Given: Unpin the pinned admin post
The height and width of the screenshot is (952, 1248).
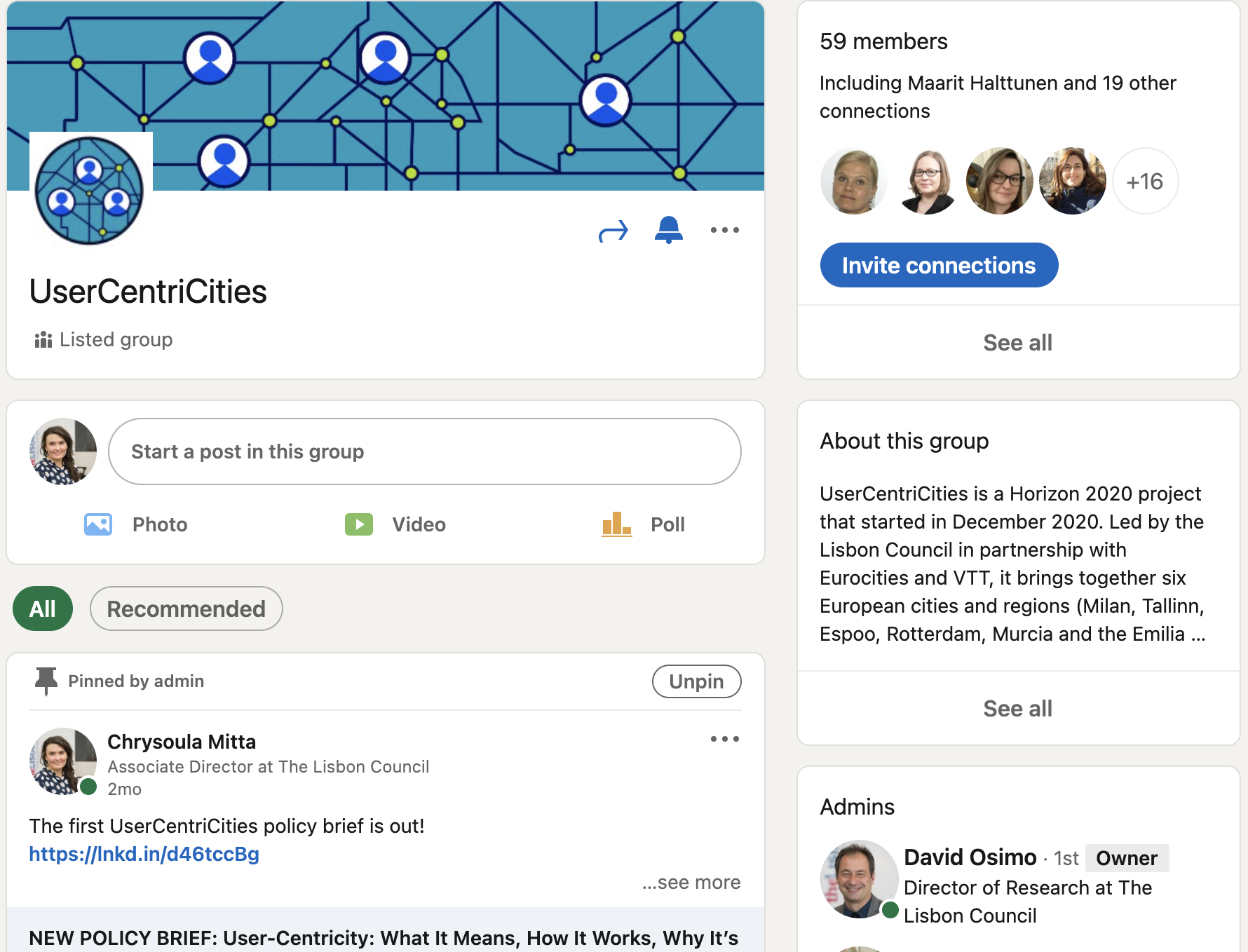Looking at the screenshot, I should tap(696, 681).
